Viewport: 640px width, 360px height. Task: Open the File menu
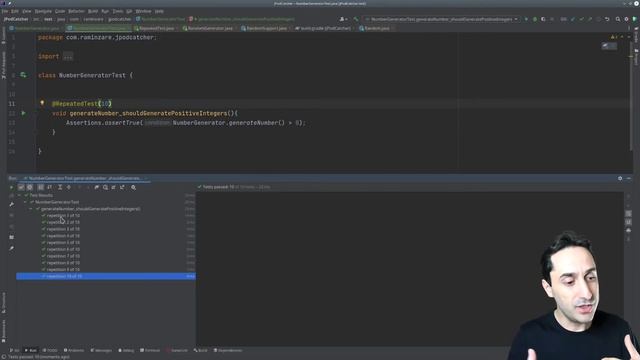(4, 11)
